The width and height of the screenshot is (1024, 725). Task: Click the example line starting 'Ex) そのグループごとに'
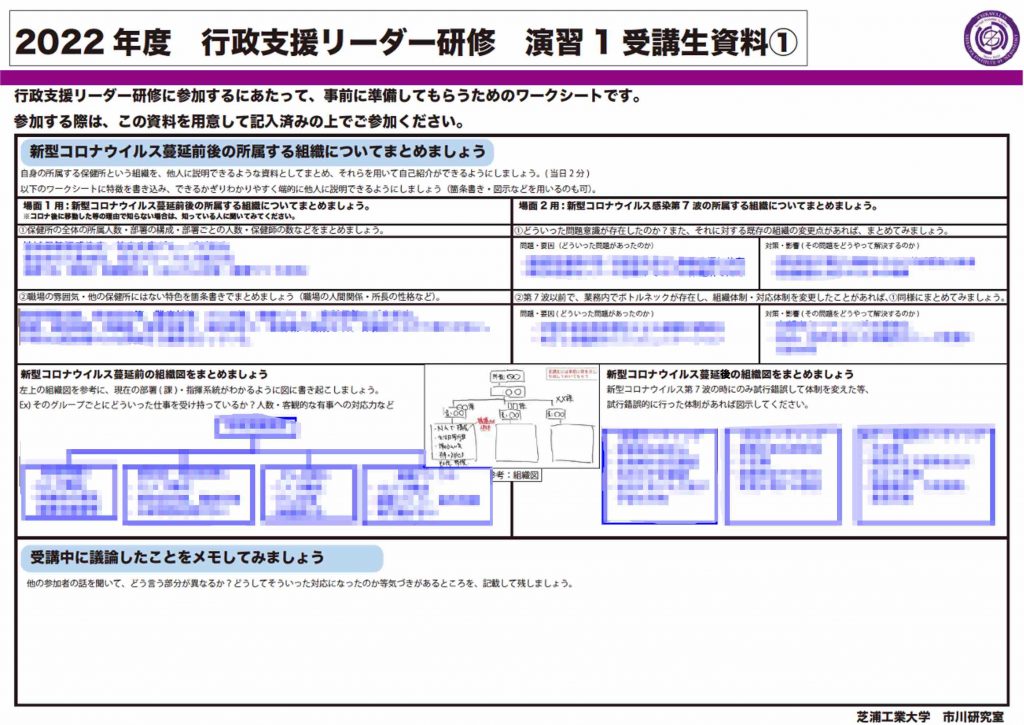click(x=207, y=405)
